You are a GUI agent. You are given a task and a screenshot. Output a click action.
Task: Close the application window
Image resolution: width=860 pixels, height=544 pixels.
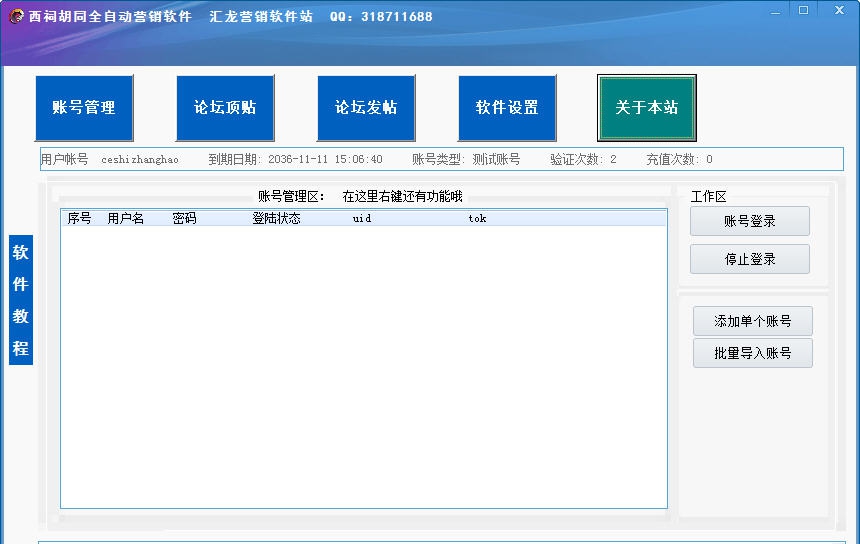(839, 10)
